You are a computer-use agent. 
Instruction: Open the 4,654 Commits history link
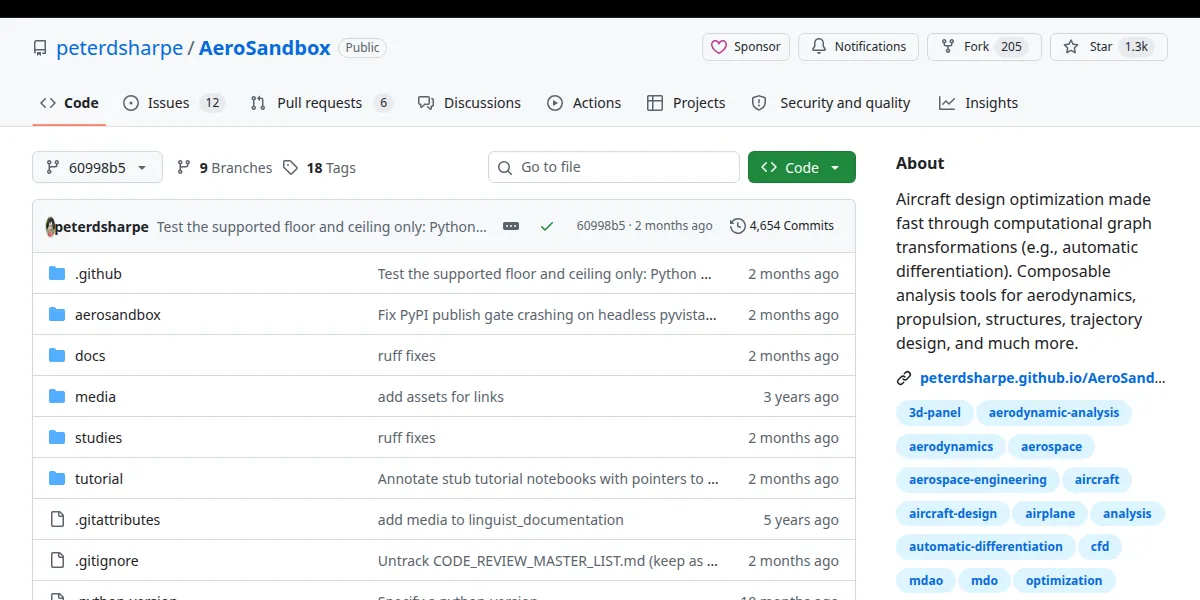(x=782, y=226)
